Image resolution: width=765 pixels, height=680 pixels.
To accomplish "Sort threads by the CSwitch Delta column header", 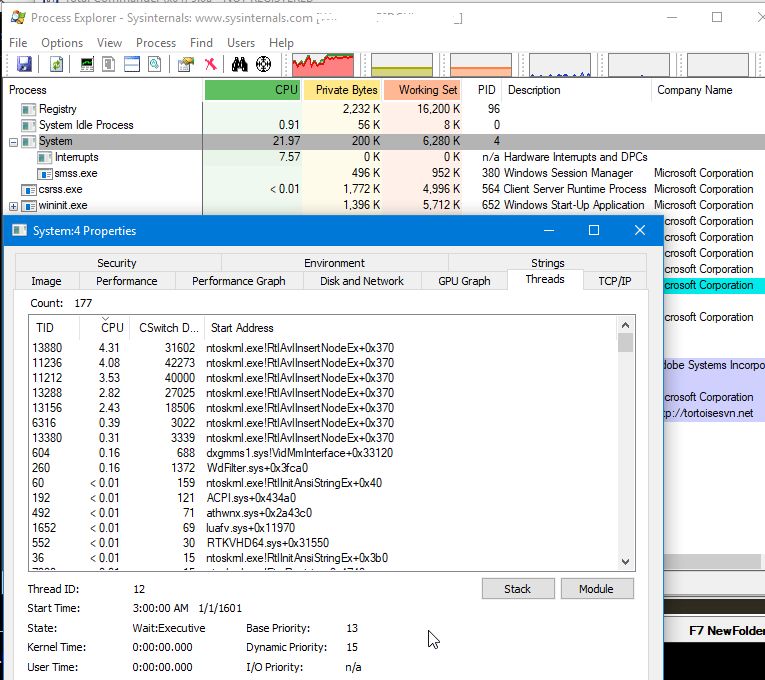I will coord(166,328).
